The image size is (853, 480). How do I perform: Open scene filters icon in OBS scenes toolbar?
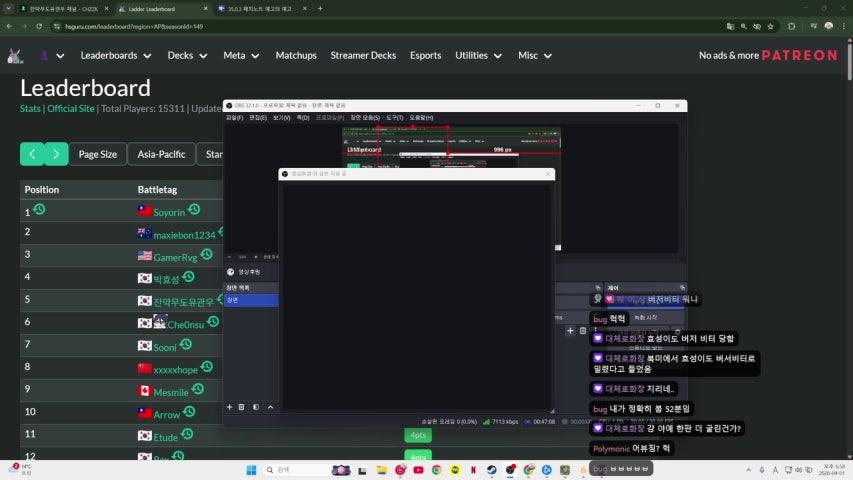pyautogui.click(x=256, y=407)
